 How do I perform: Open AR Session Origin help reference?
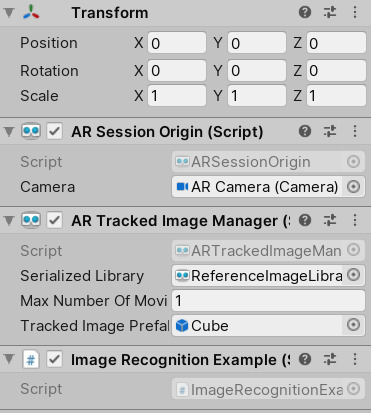[305, 131]
